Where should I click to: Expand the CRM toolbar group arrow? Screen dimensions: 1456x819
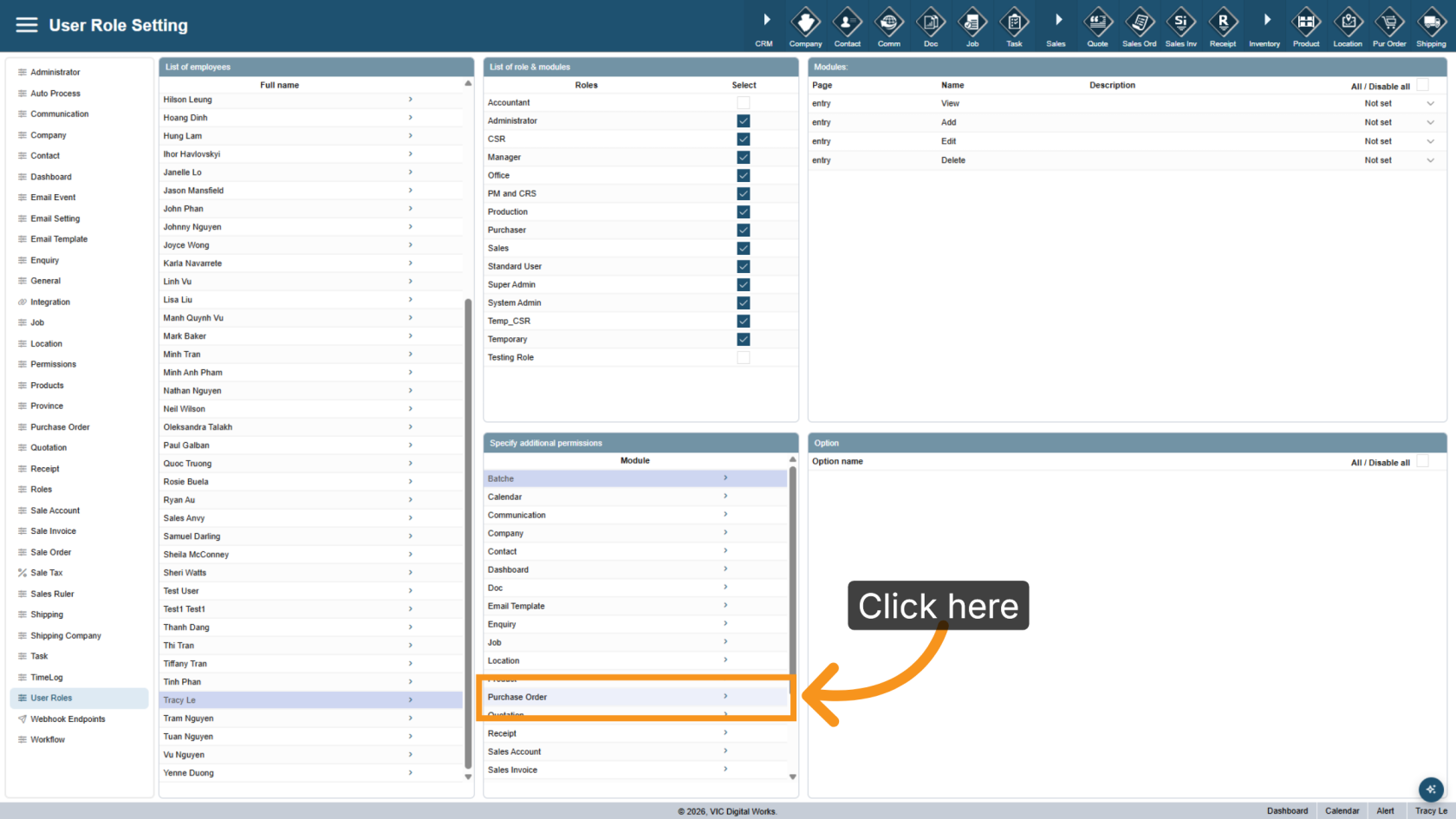pos(766,20)
